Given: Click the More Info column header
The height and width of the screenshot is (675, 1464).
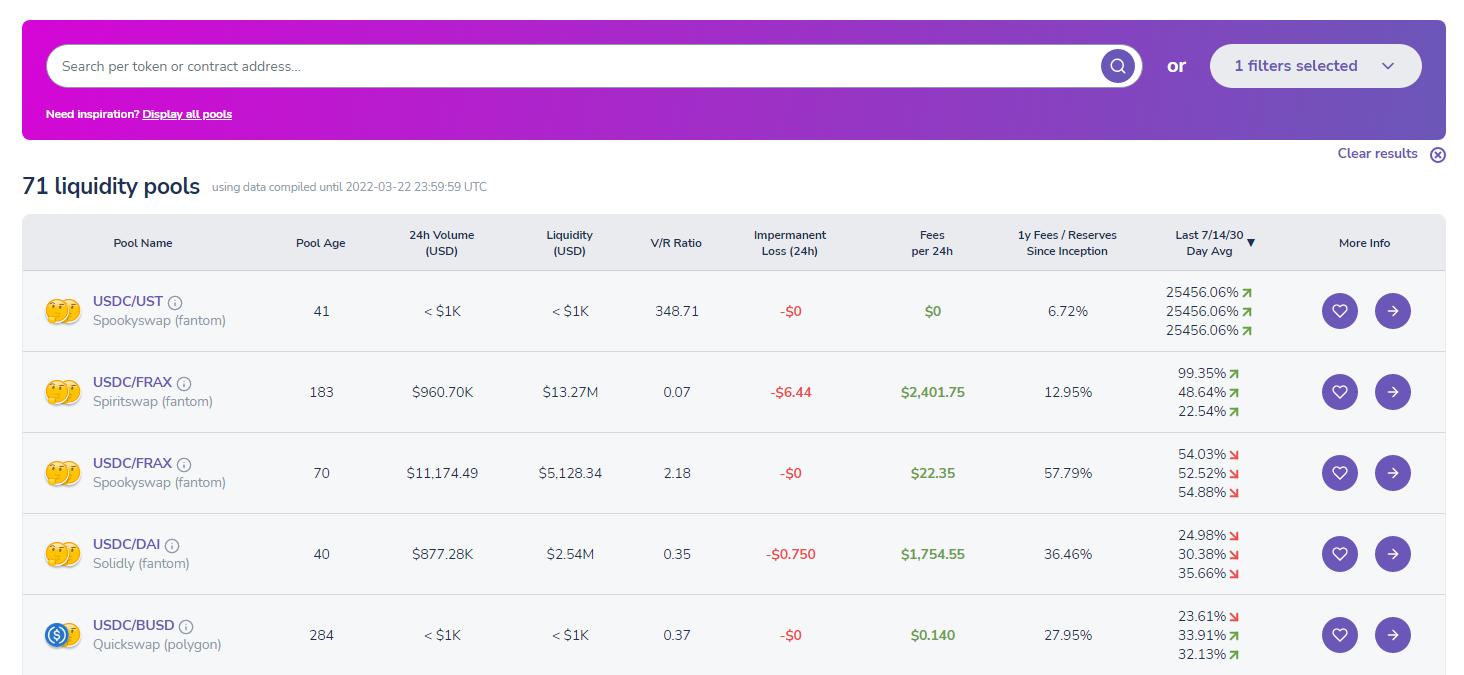Looking at the screenshot, I should click(1365, 243).
